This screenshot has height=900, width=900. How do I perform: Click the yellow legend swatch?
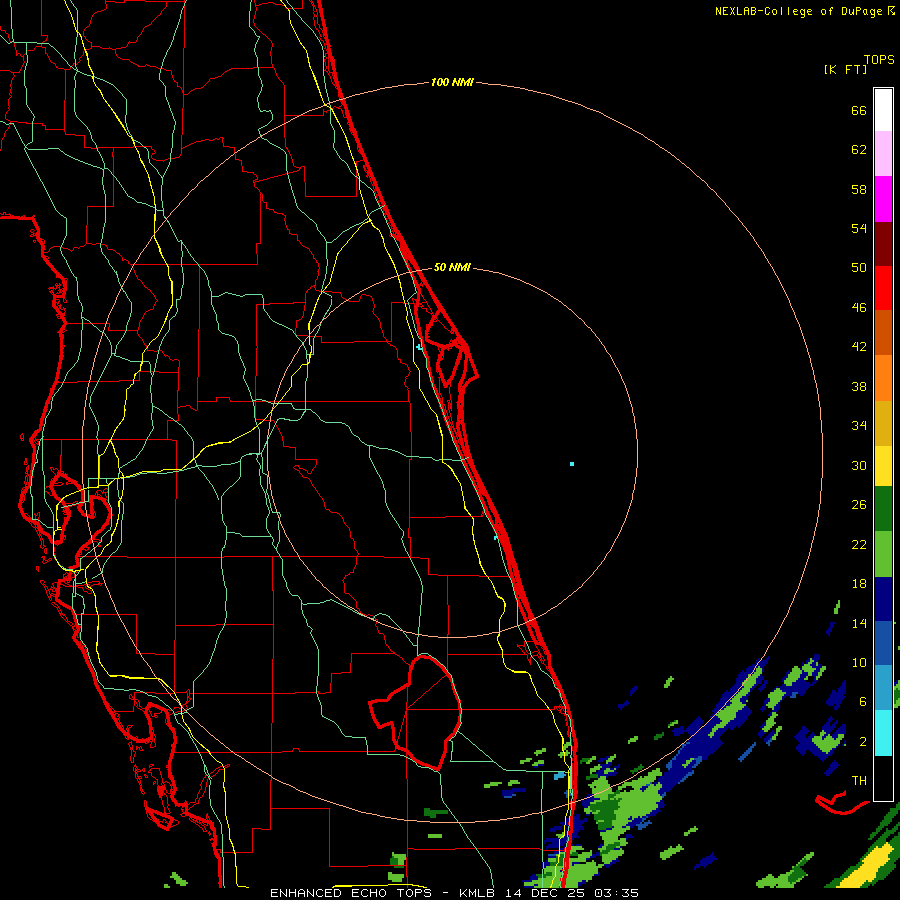(x=883, y=466)
